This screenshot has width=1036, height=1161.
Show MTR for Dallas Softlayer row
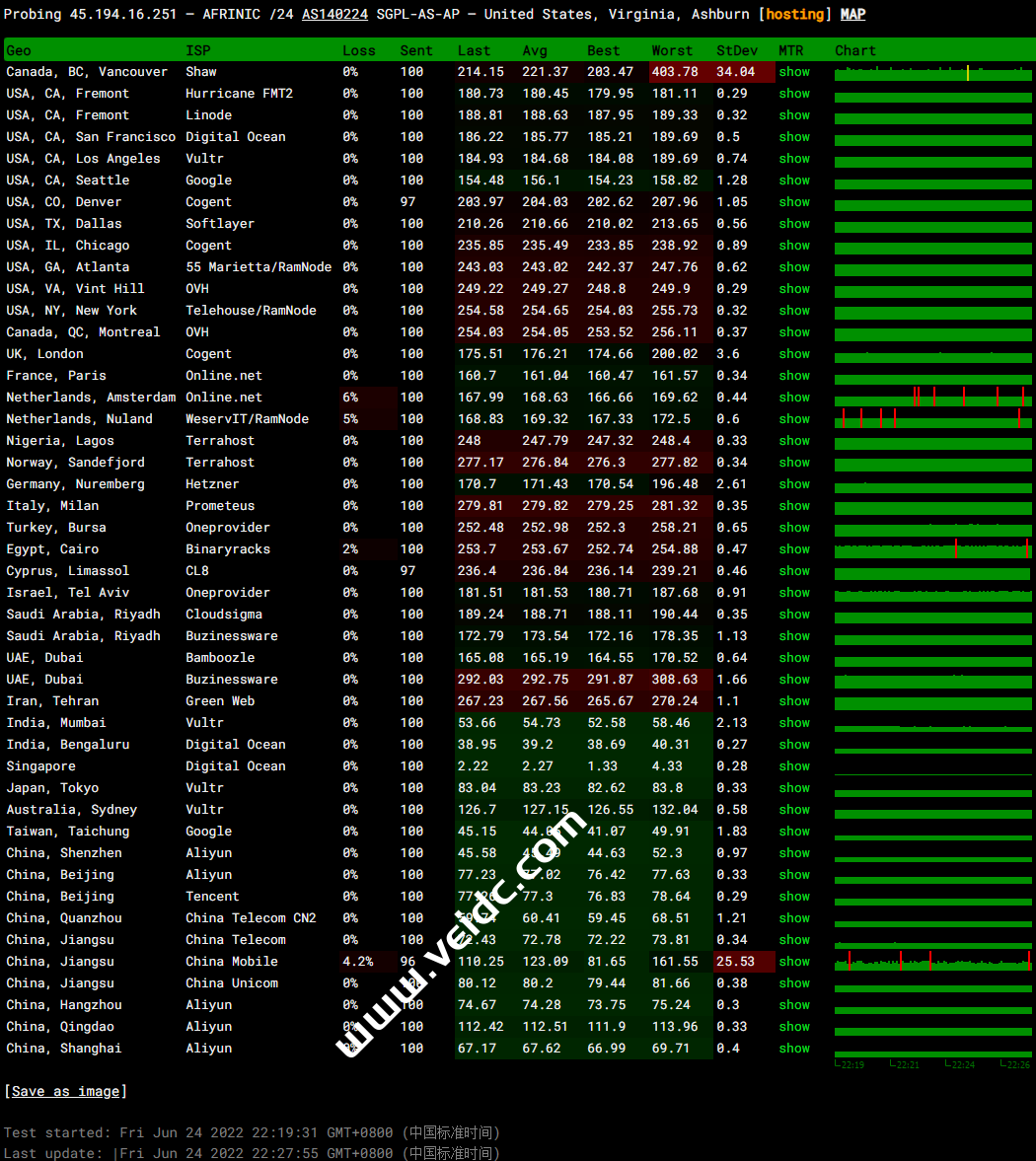794,224
